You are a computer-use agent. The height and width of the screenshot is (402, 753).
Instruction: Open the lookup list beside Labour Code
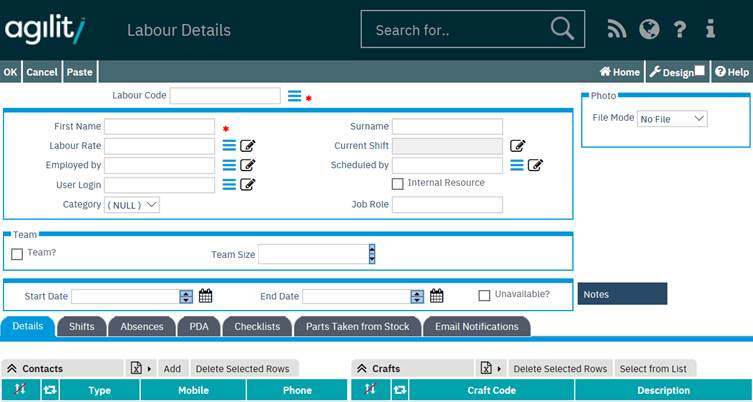[x=294, y=96]
